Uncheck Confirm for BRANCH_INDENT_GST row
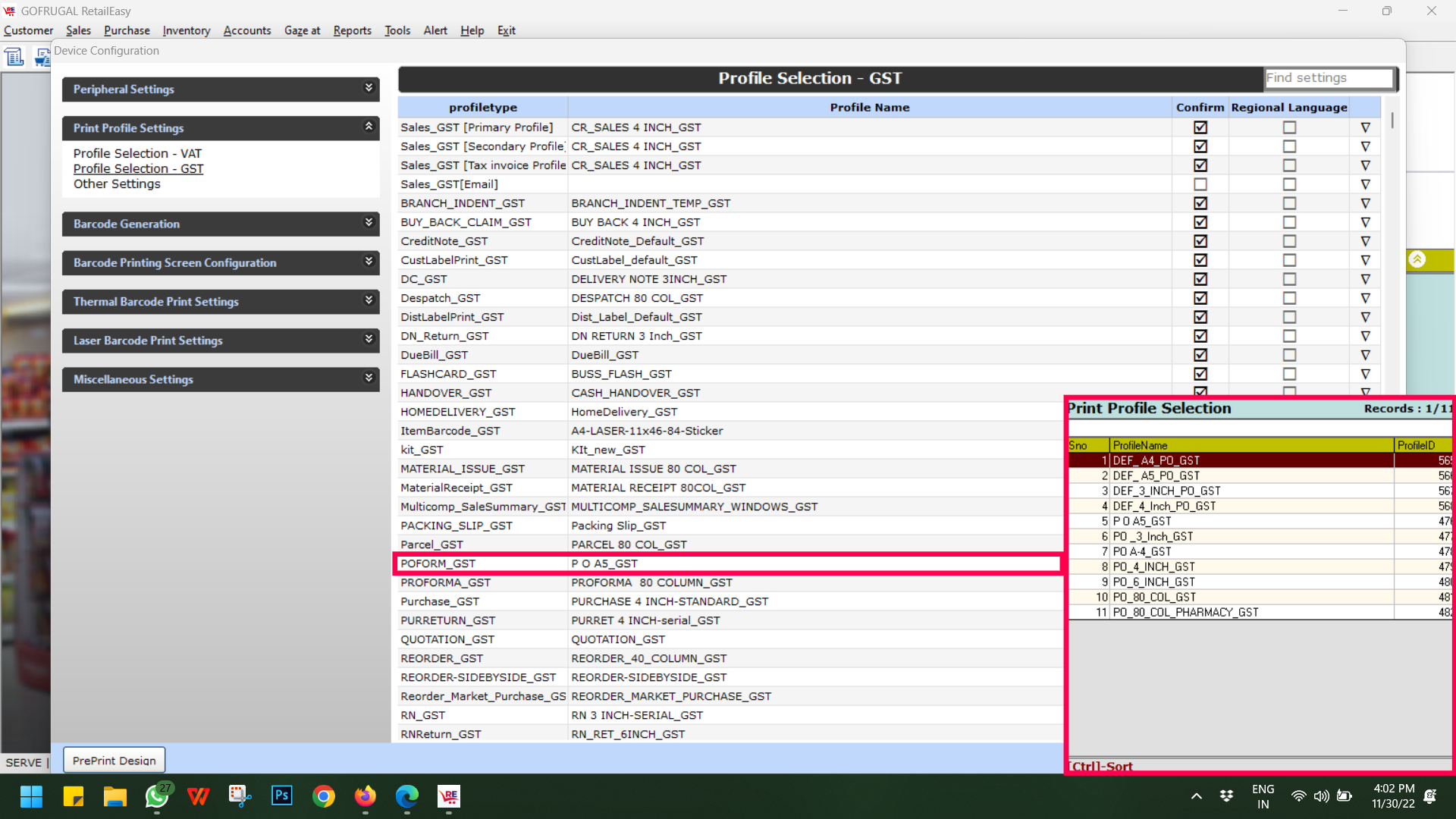 [1200, 203]
